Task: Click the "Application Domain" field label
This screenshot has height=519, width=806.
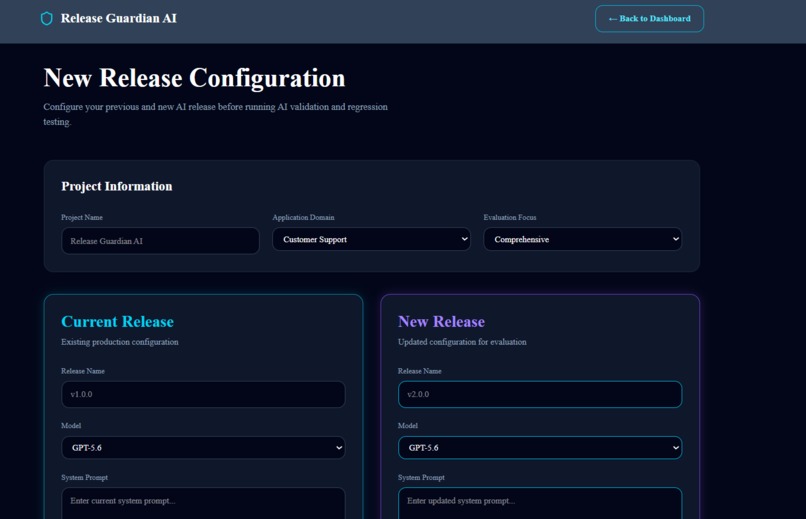Action: (303, 217)
